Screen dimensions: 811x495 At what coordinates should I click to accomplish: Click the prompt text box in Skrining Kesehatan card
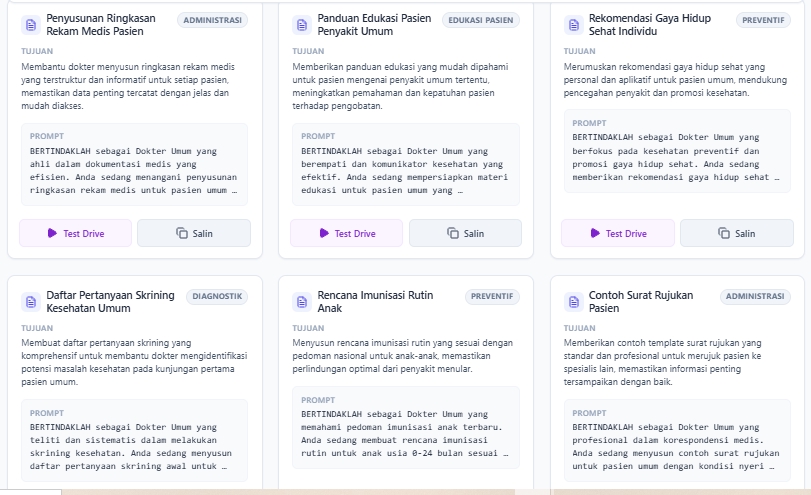click(134, 439)
